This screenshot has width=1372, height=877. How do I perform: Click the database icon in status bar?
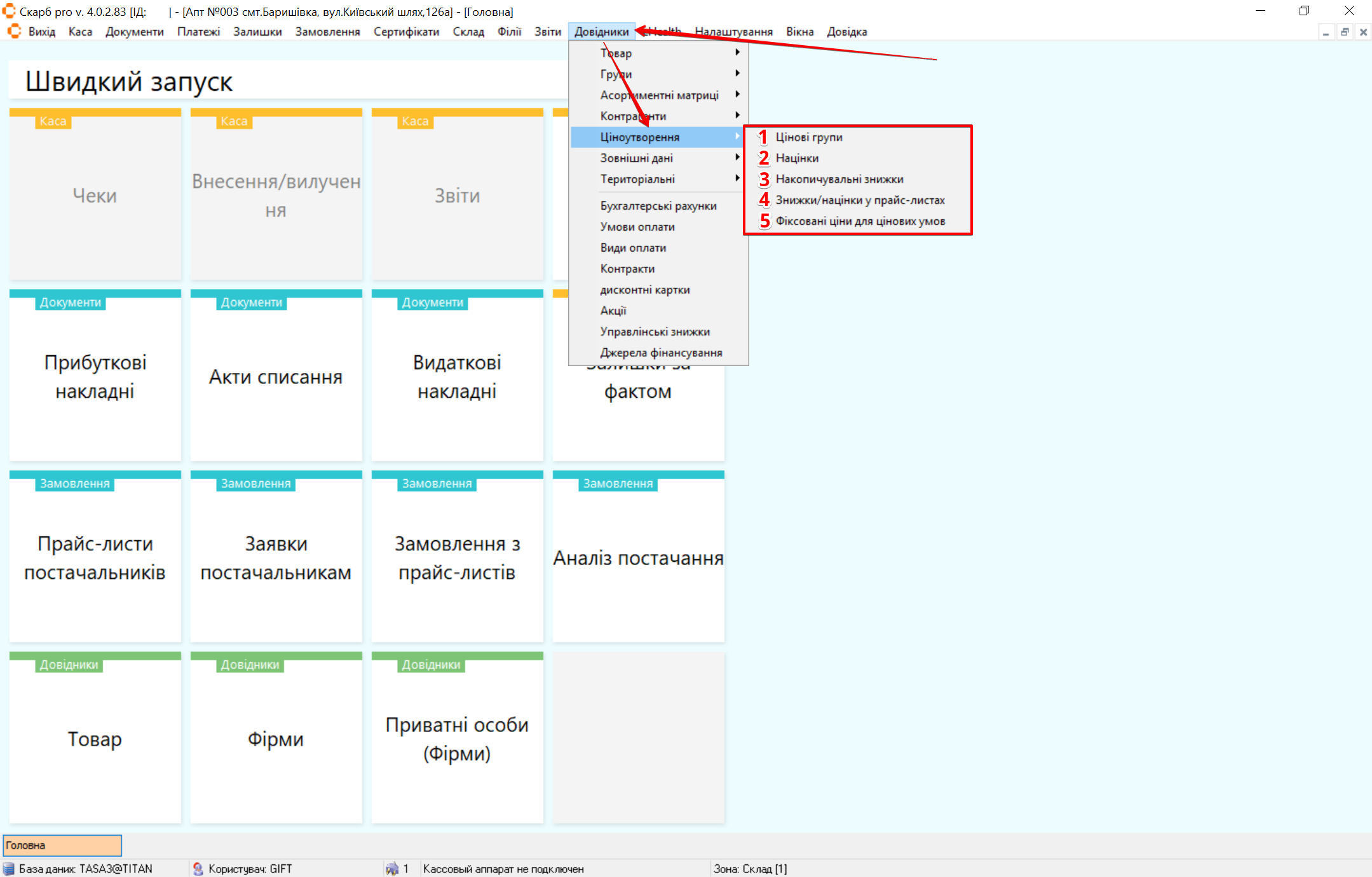[x=9, y=869]
